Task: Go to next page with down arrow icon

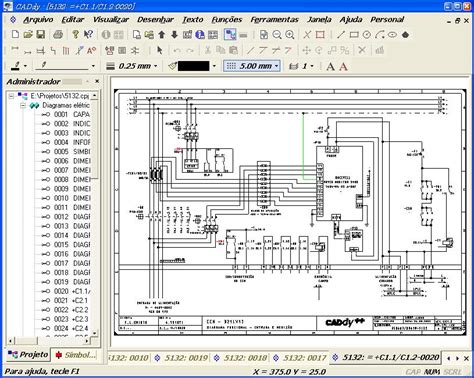Action: tap(174, 35)
